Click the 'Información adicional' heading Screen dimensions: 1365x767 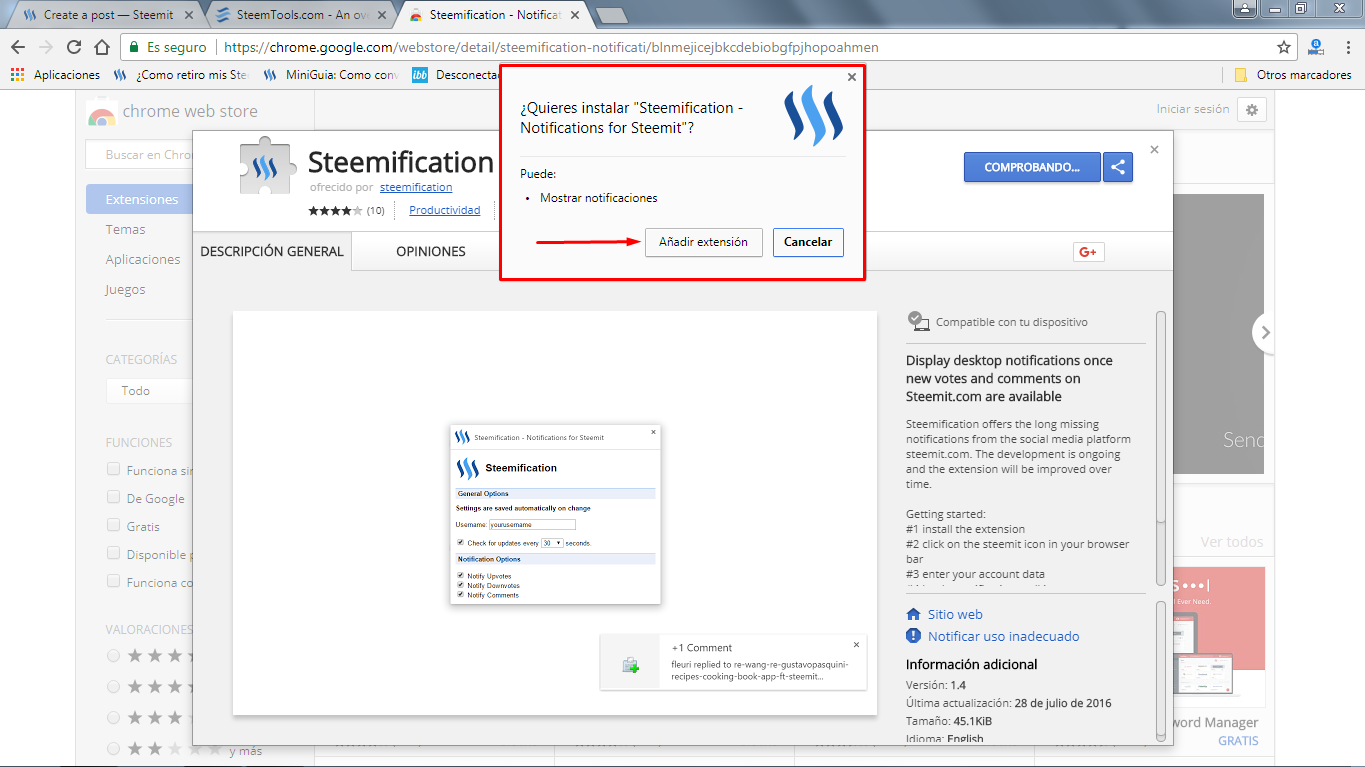972,664
